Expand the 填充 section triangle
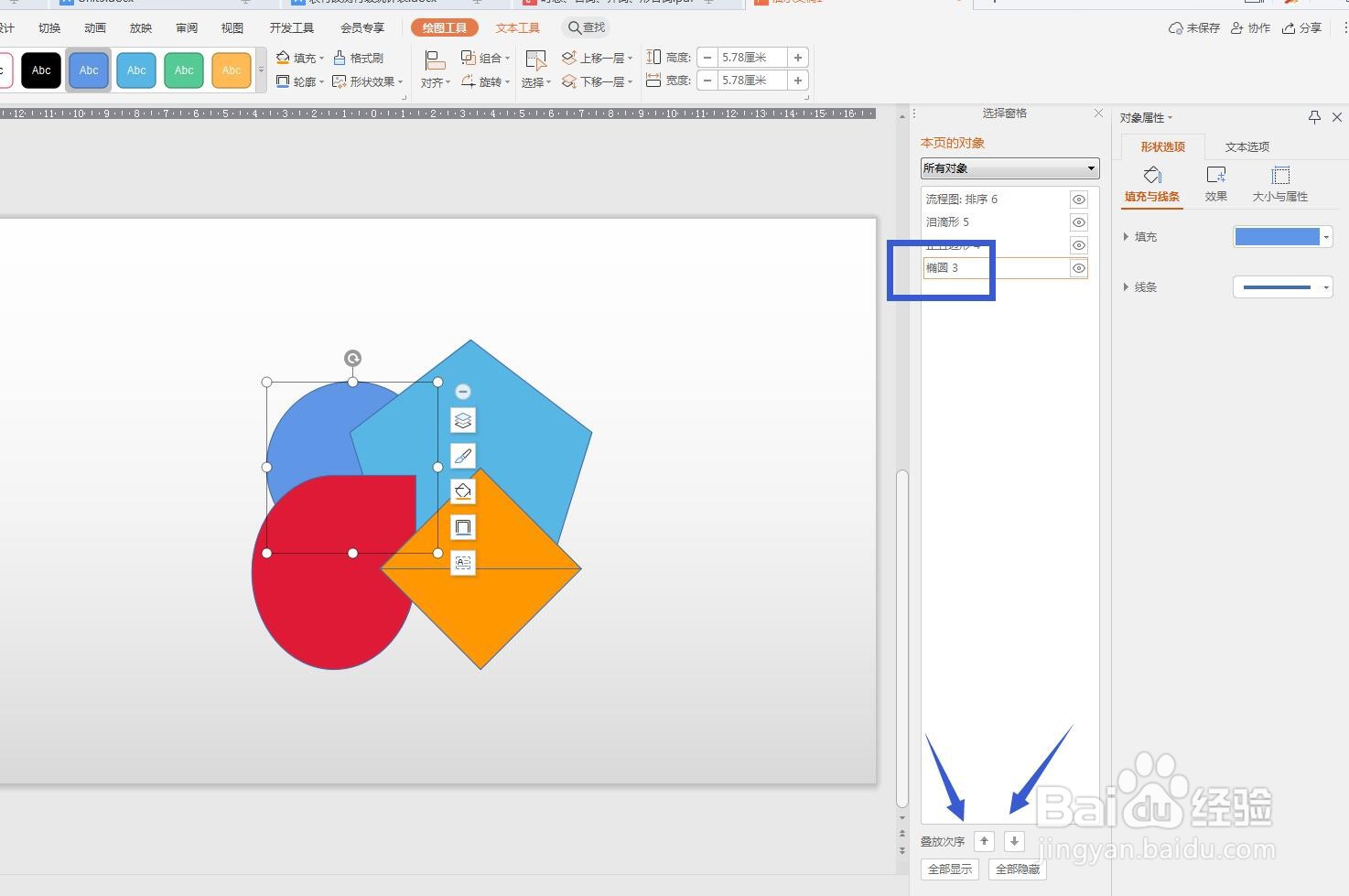 tap(1126, 236)
